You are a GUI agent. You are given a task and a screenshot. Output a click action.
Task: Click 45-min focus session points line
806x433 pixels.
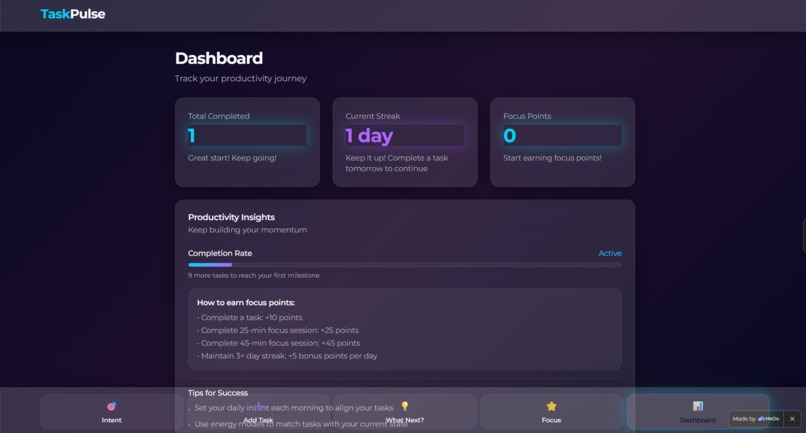pyautogui.click(x=279, y=343)
